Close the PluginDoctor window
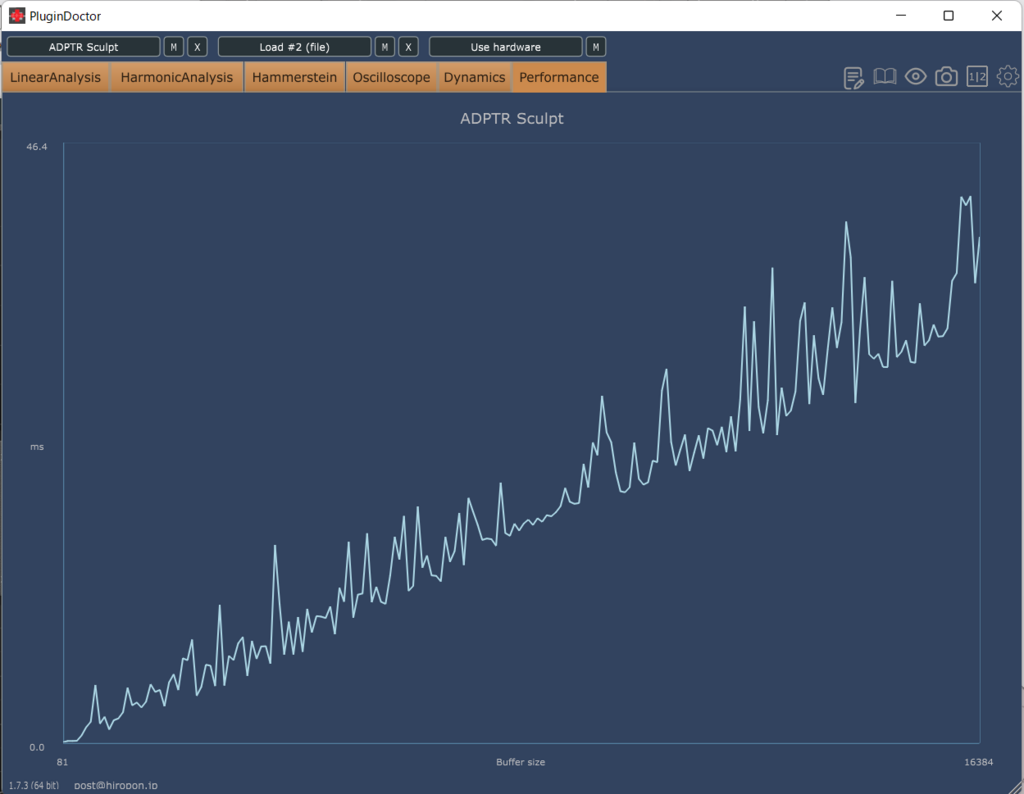Screen dimensions: 1024x794 pyautogui.click(x=997, y=16)
